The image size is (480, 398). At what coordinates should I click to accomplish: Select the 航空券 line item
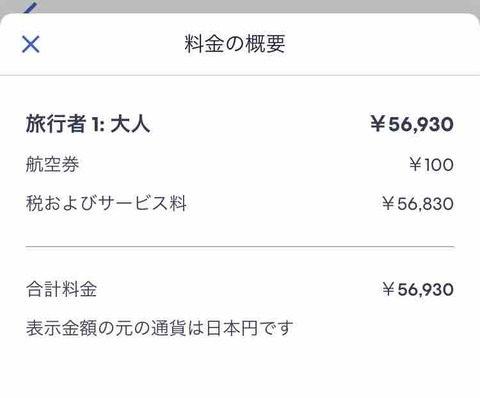click(53, 165)
